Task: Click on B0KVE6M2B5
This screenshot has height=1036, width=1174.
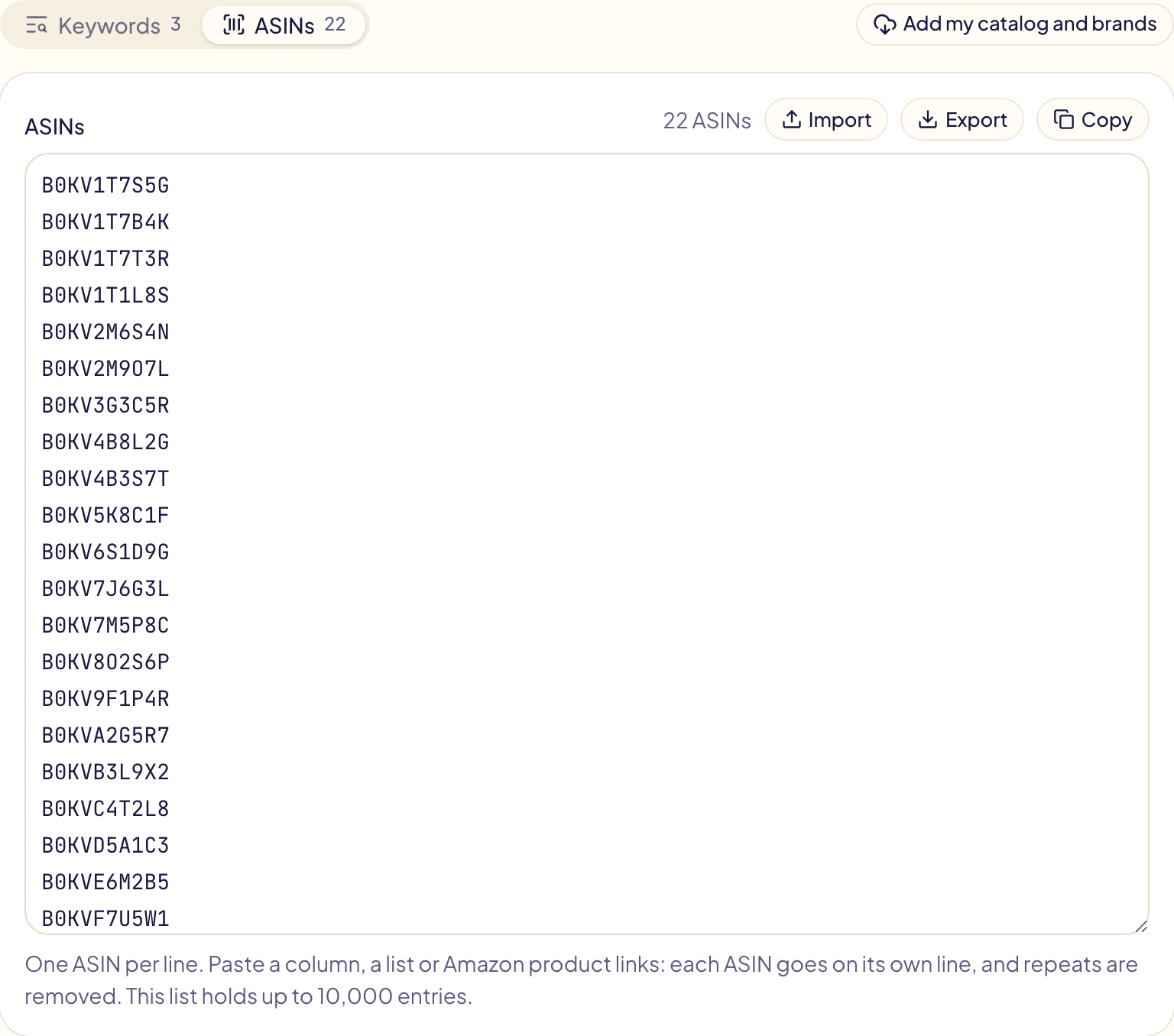Action: [x=105, y=882]
